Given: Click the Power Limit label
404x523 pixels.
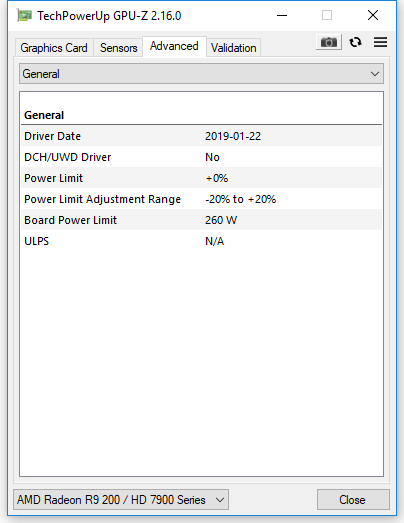Looking at the screenshot, I should [53, 178].
